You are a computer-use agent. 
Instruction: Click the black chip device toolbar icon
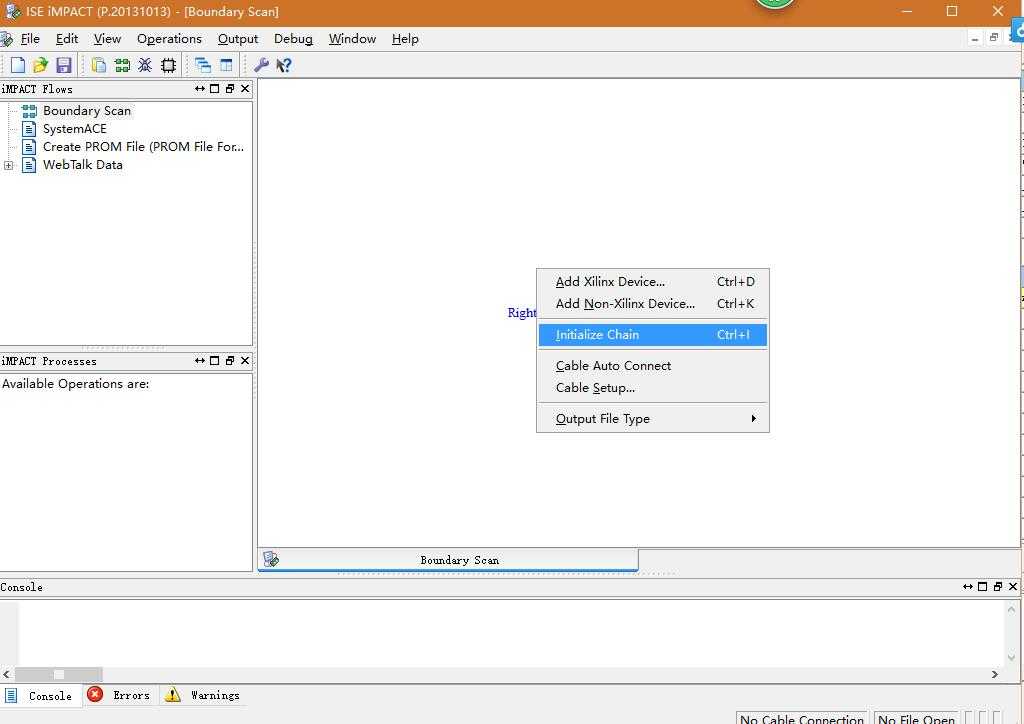click(168, 65)
